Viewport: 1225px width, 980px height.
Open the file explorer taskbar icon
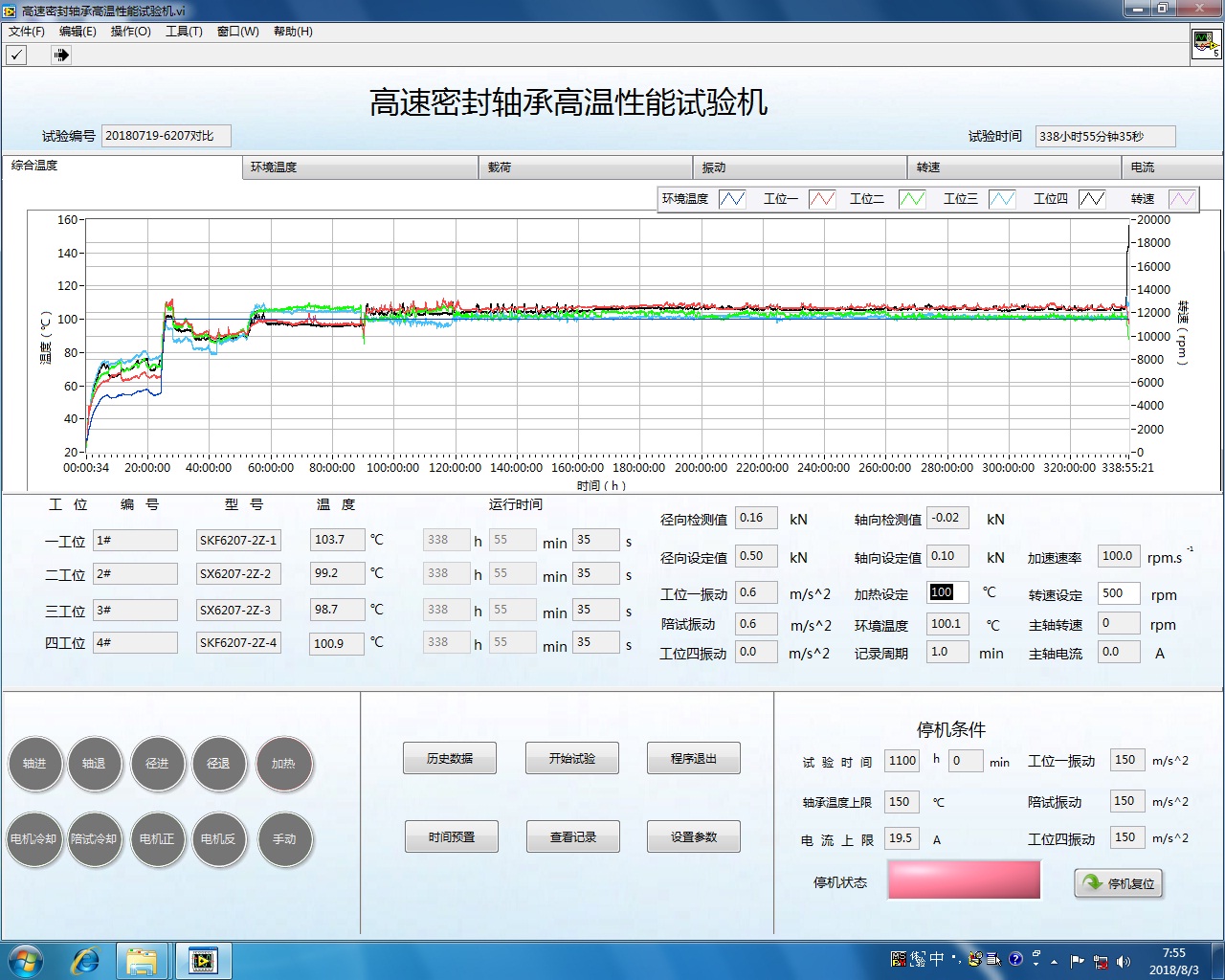point(142,960)
